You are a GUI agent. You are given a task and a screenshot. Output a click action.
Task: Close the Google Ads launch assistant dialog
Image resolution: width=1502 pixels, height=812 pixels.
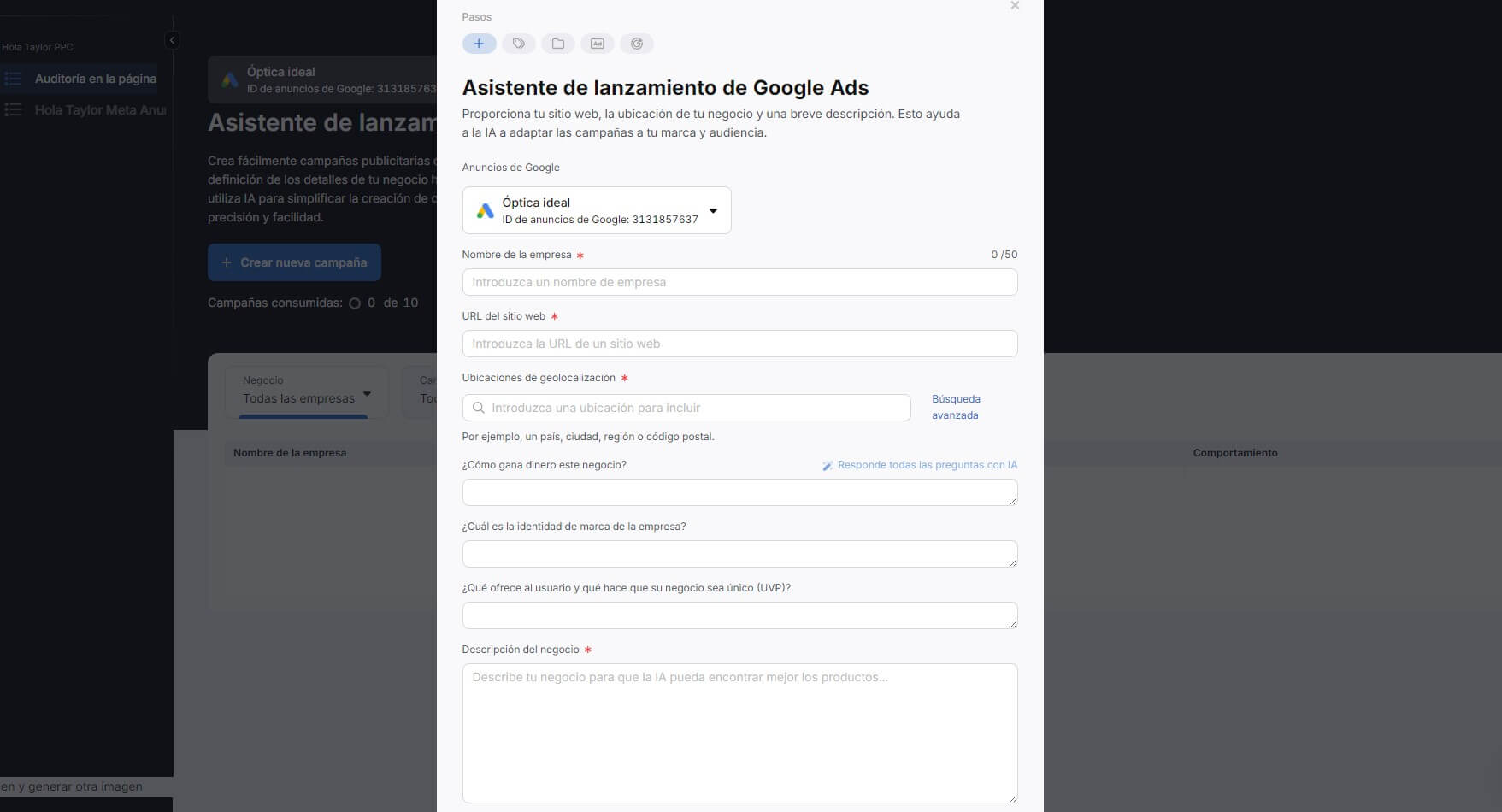(1015, 6)
